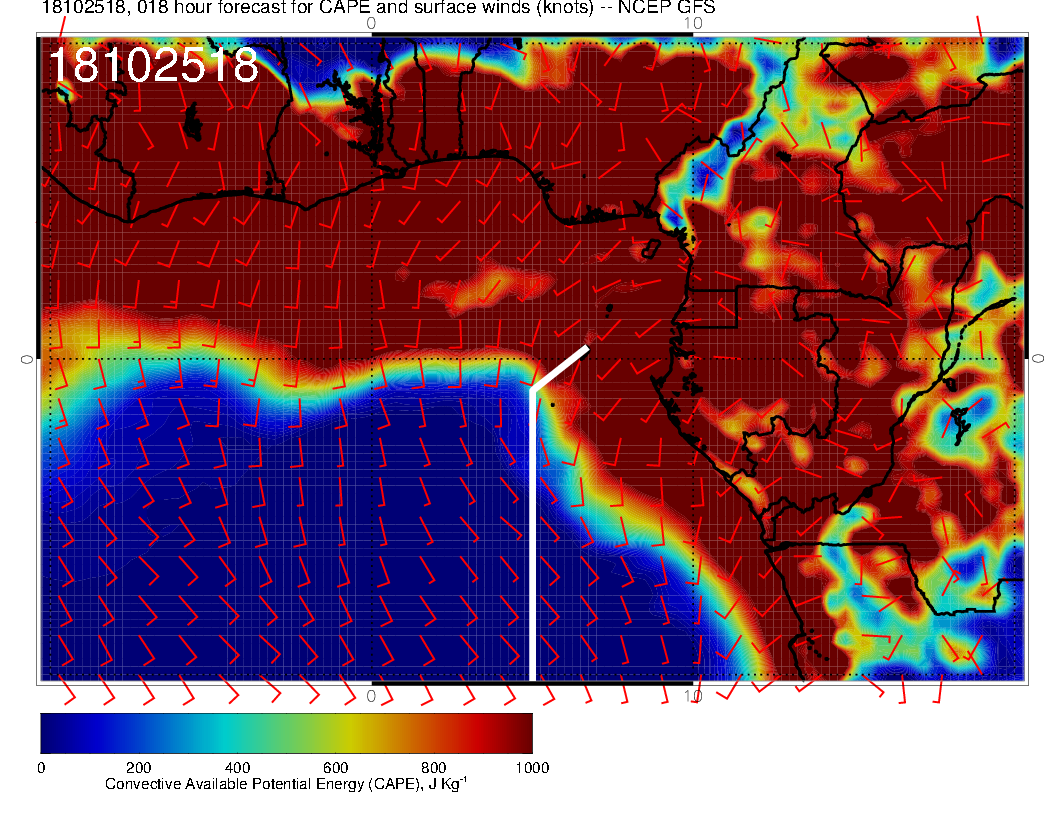Click the diagonal segment of the white line
This screenshot has height=816, width=1056.
(560, 369)
